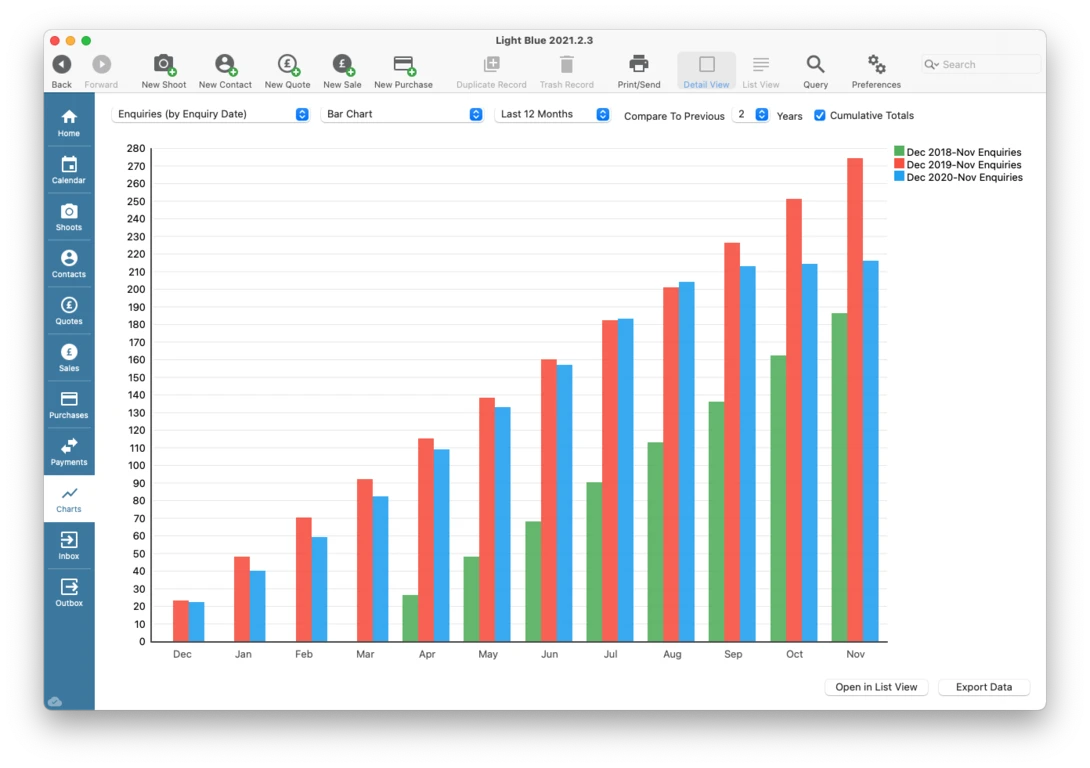Image resolution: width=1090 pixels, height=768 pixels.
Task: Click the green Apr bar in chart
Action: pos(410,618)
